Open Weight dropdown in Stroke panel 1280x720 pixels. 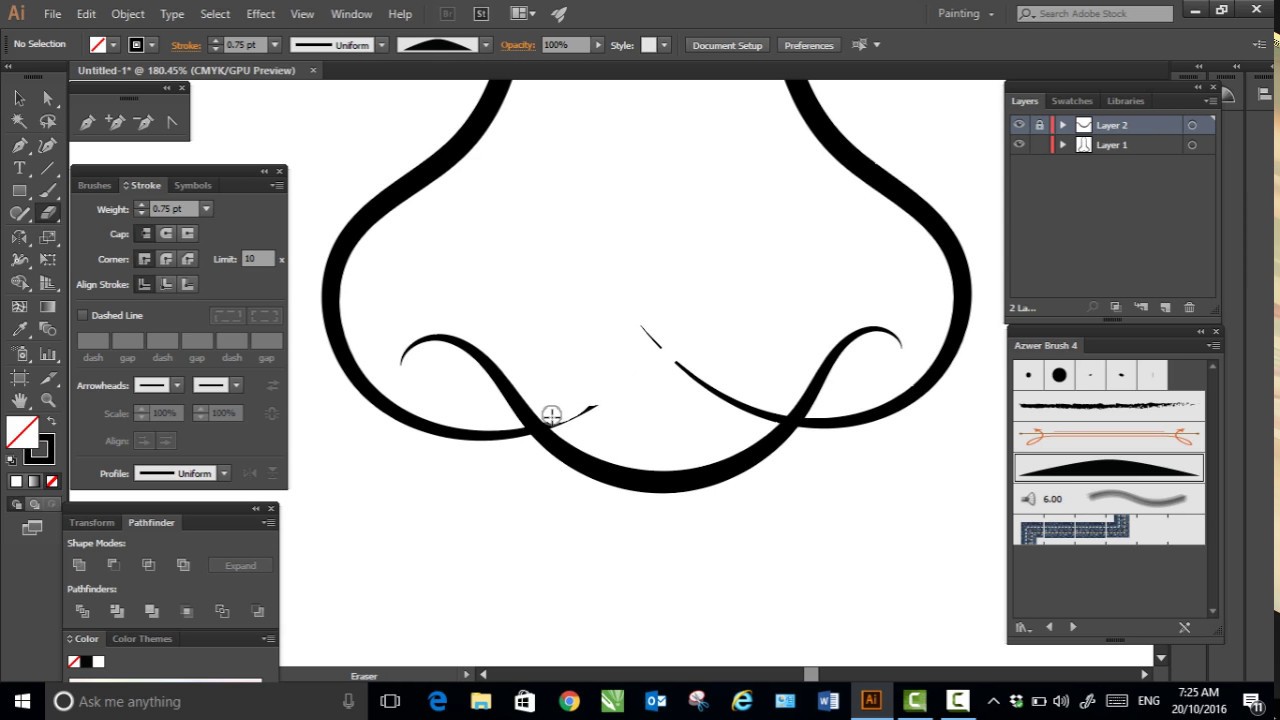pos(206,209)
